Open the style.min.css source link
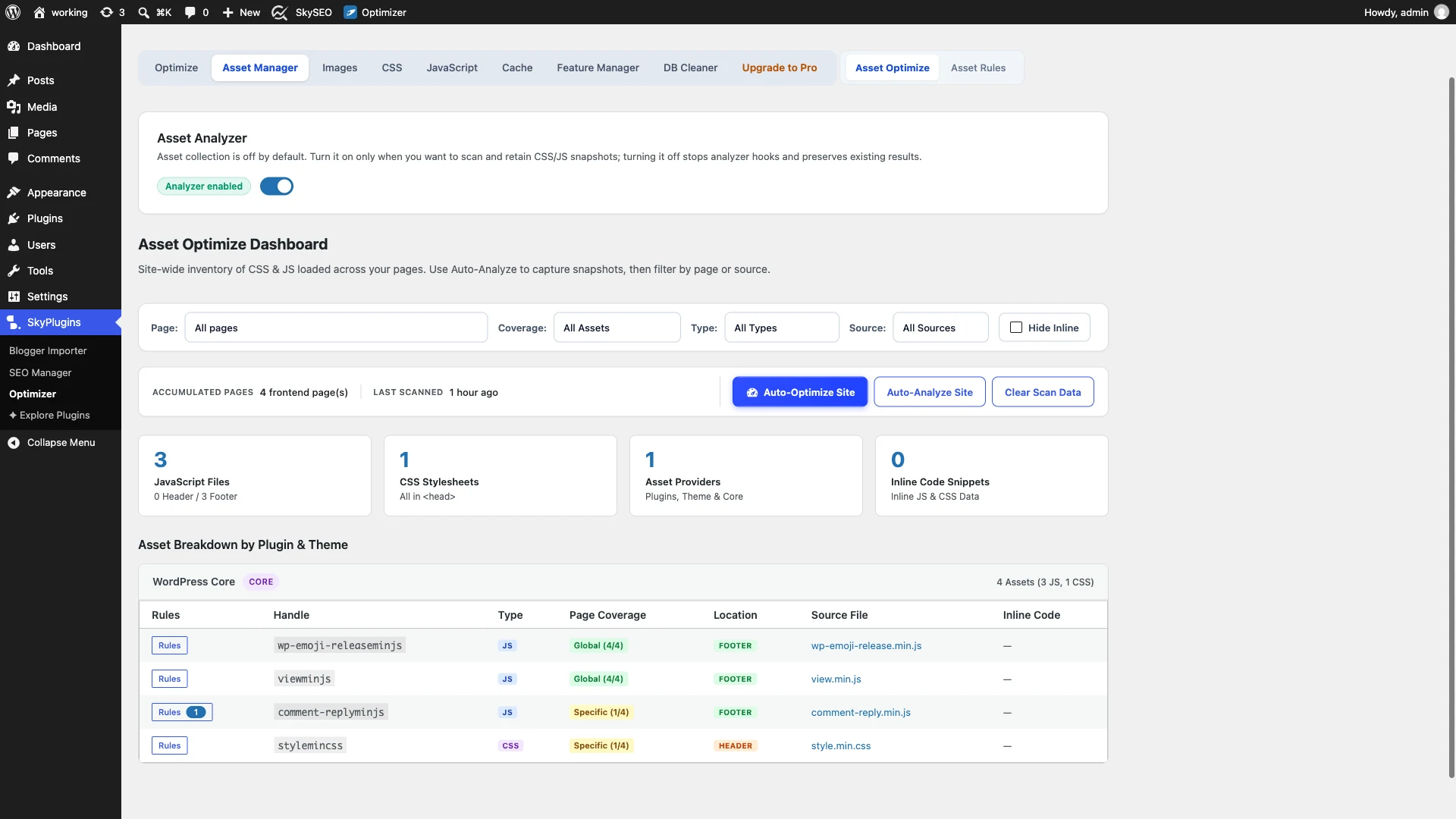 click(x=841, y=746)
